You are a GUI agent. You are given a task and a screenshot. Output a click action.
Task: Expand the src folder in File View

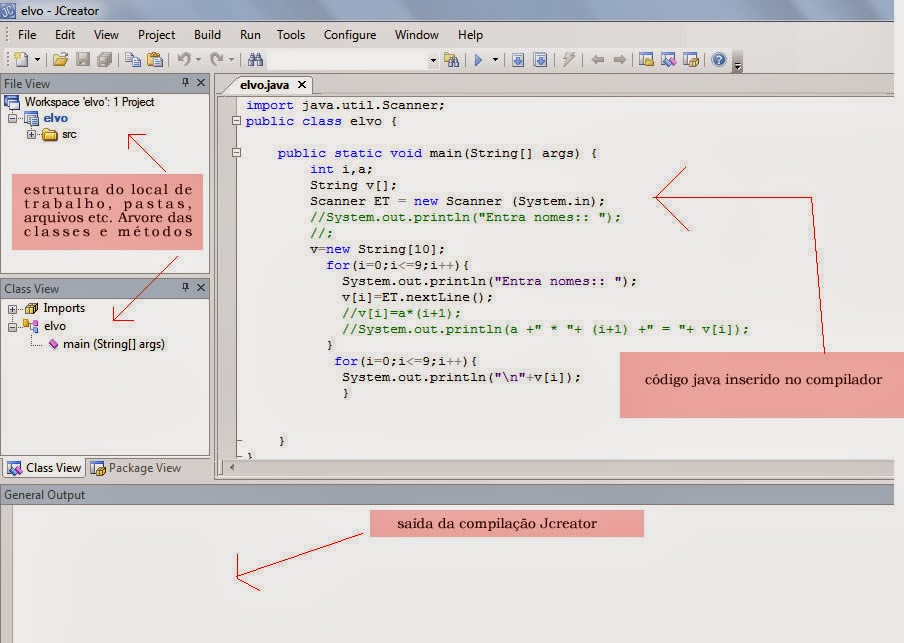click(31, 133)
